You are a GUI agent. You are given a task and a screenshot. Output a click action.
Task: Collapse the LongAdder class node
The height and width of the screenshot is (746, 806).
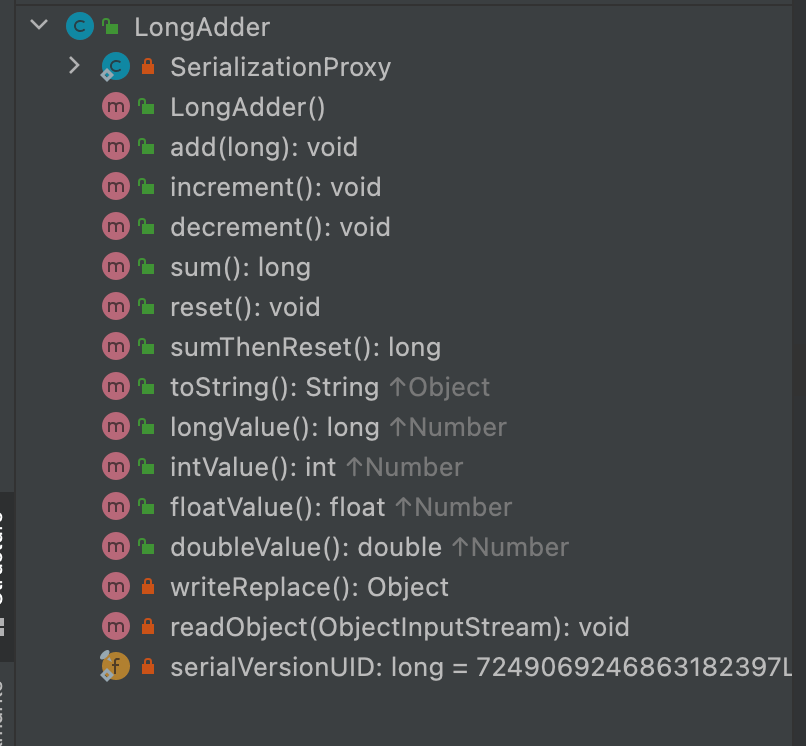[39, 25]
